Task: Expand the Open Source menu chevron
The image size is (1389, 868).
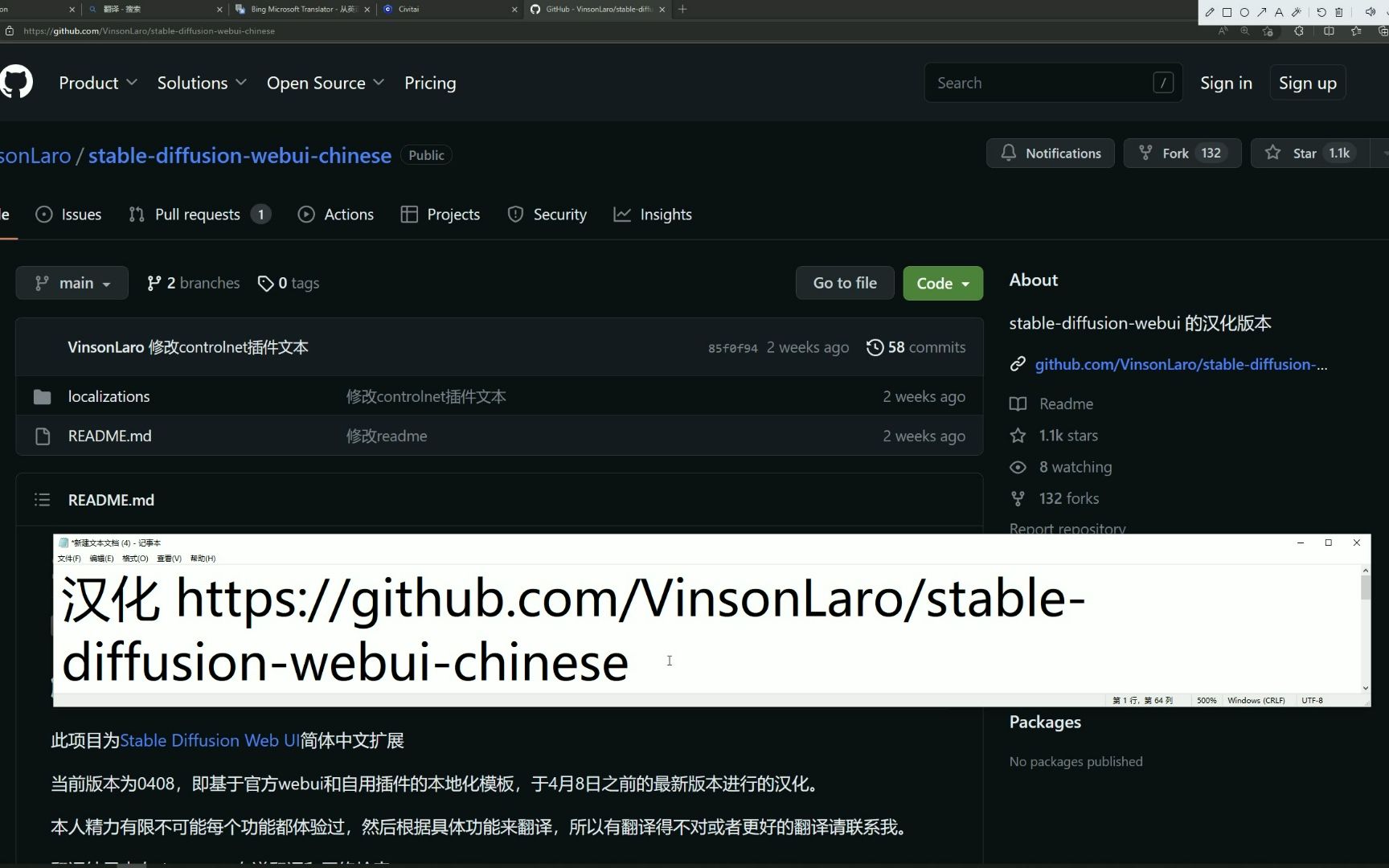Action: click(x=379, y=83)
